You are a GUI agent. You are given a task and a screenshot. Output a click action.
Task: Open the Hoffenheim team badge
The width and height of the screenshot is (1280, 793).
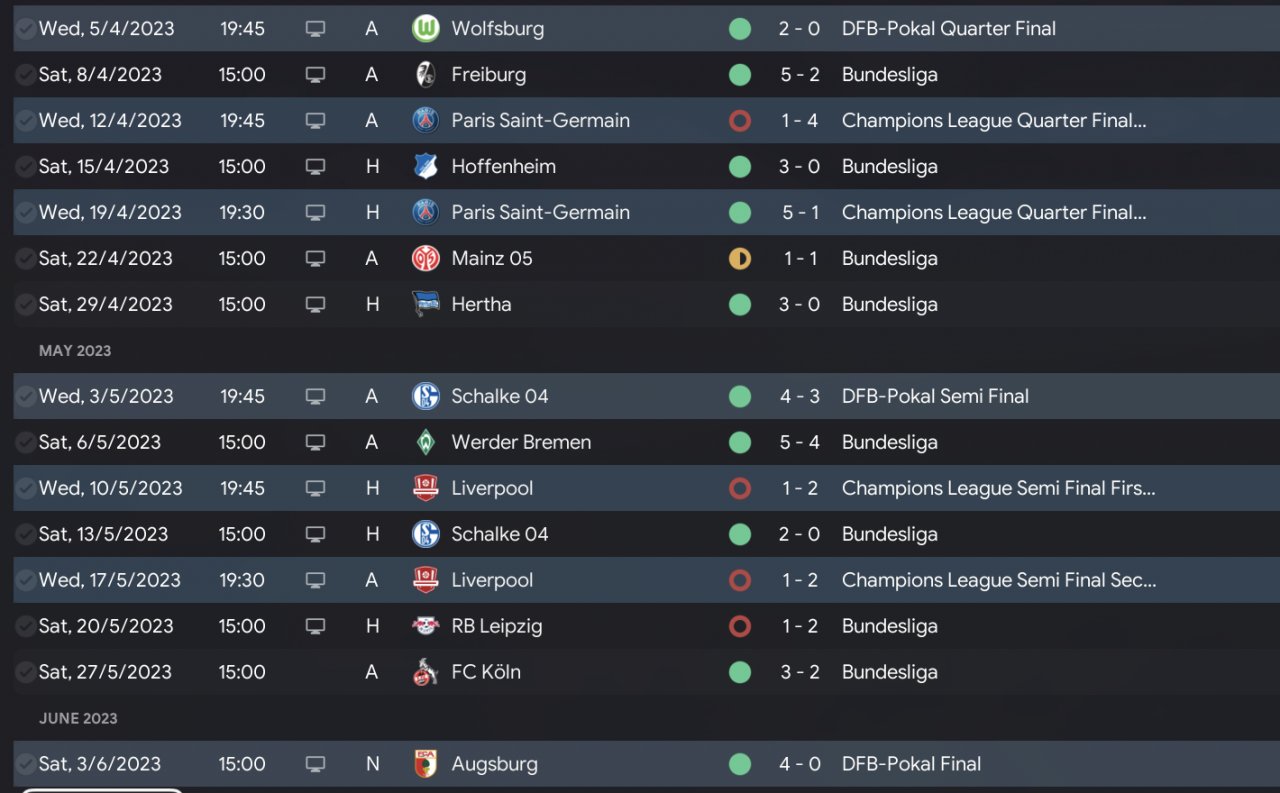point(426,167)
